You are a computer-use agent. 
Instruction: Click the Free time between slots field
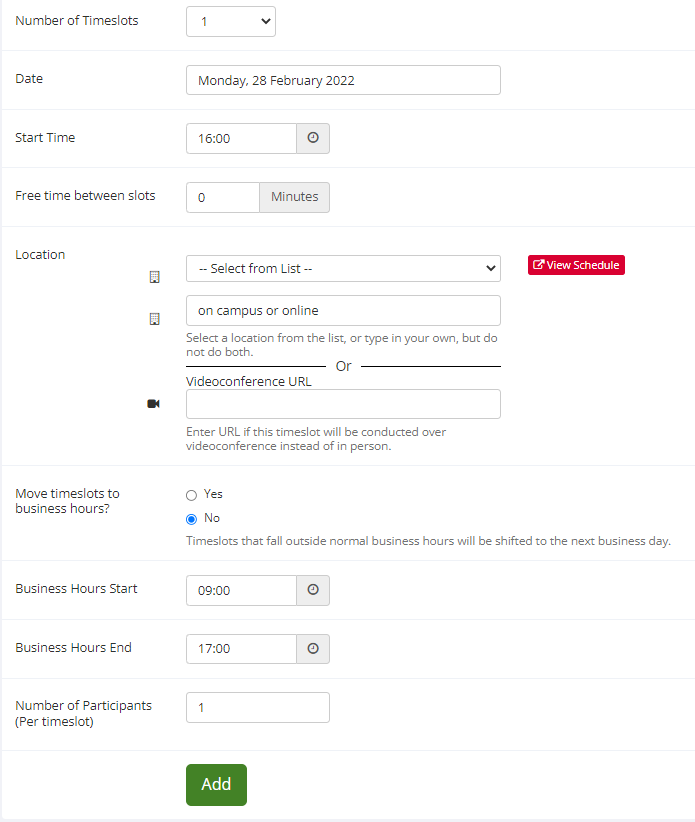click(223, 198)
